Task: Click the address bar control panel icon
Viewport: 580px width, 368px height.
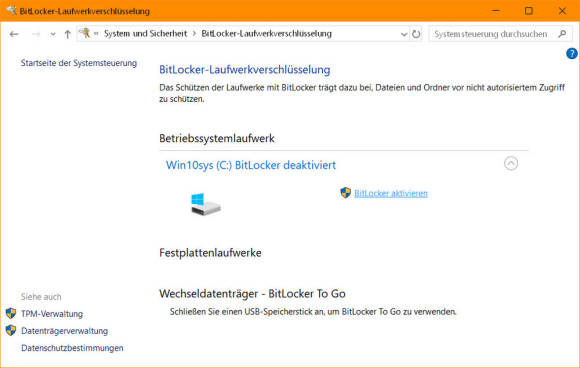Action: 85,33
